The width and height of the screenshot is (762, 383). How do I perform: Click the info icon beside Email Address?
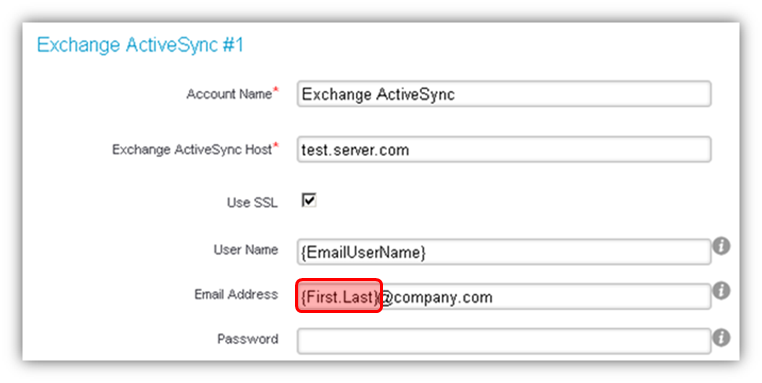[x=721, y=291]
